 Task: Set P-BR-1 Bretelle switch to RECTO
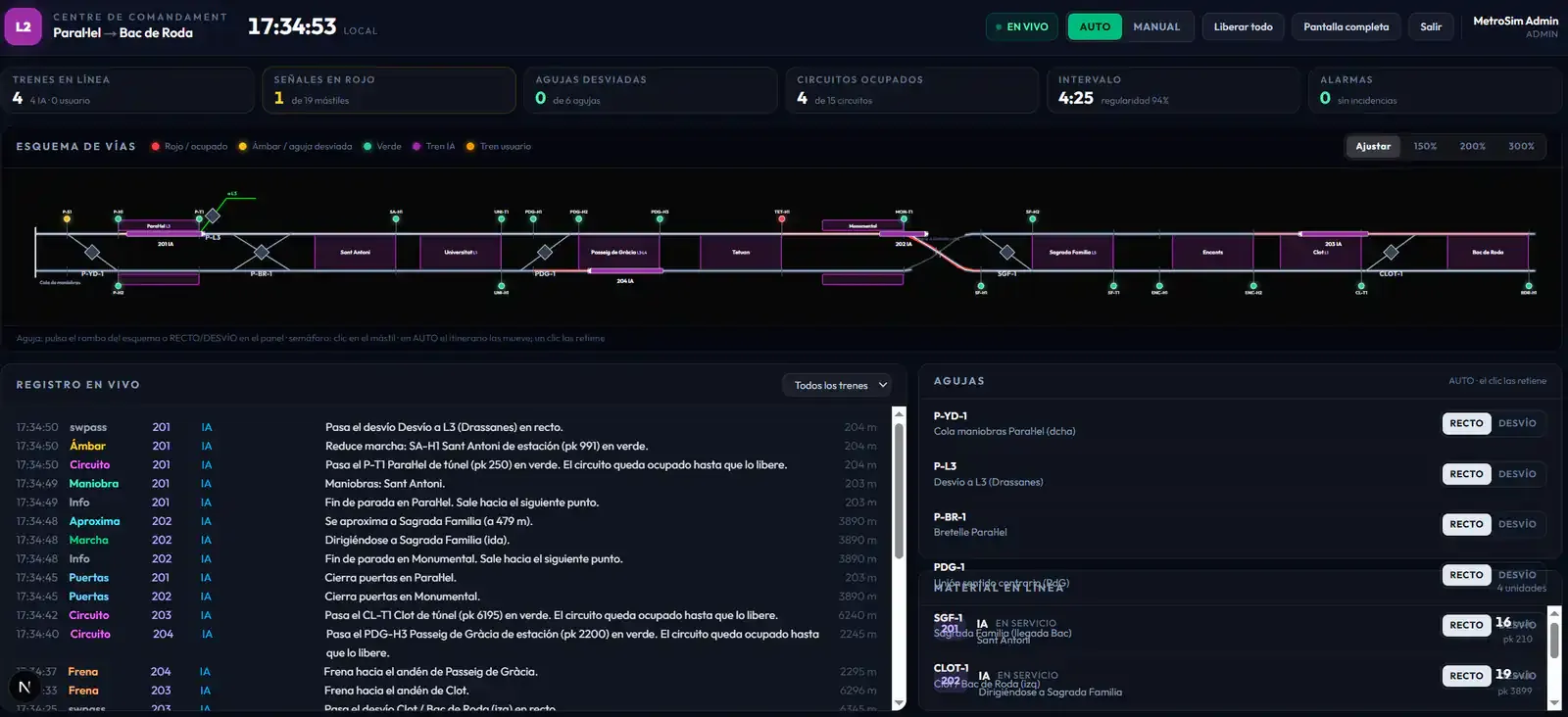point(1466,524)
